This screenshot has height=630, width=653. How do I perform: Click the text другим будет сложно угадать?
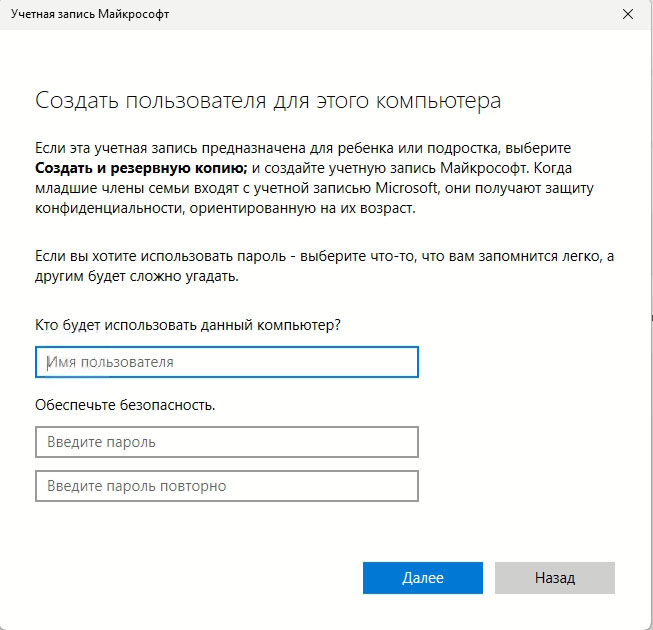(x=137, y=276)
